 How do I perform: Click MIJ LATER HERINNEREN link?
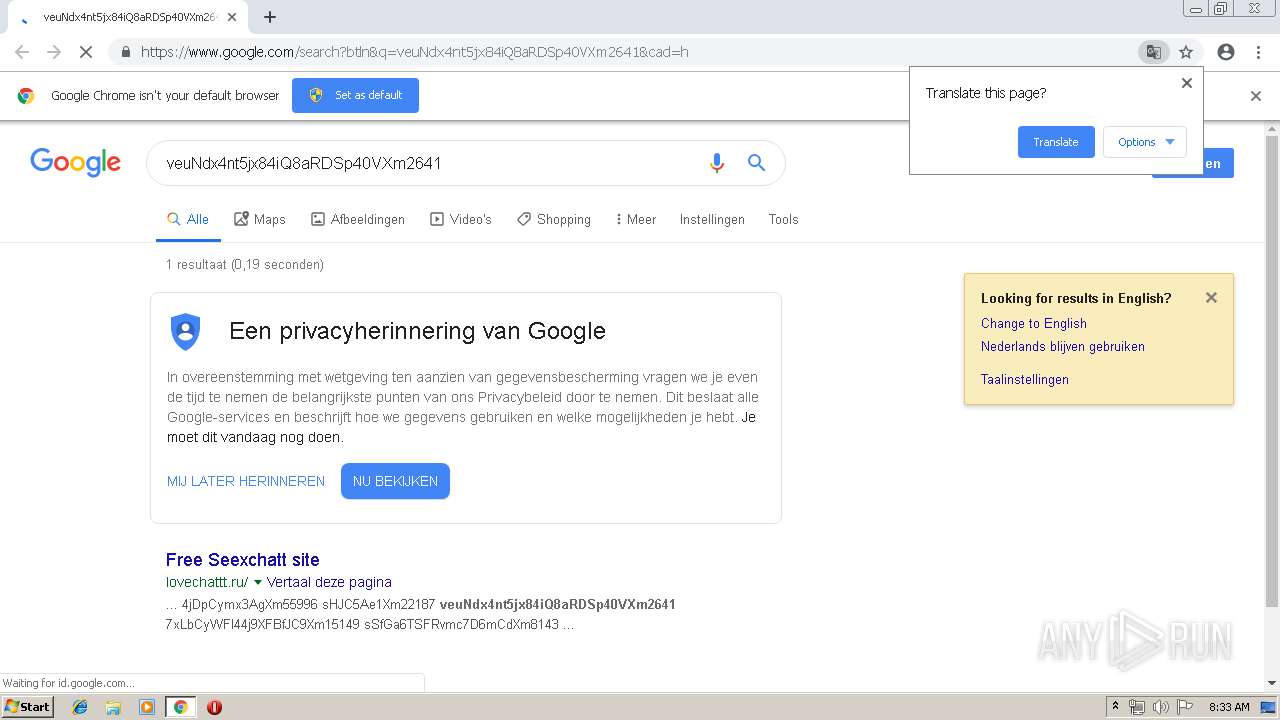coord(246,481)
